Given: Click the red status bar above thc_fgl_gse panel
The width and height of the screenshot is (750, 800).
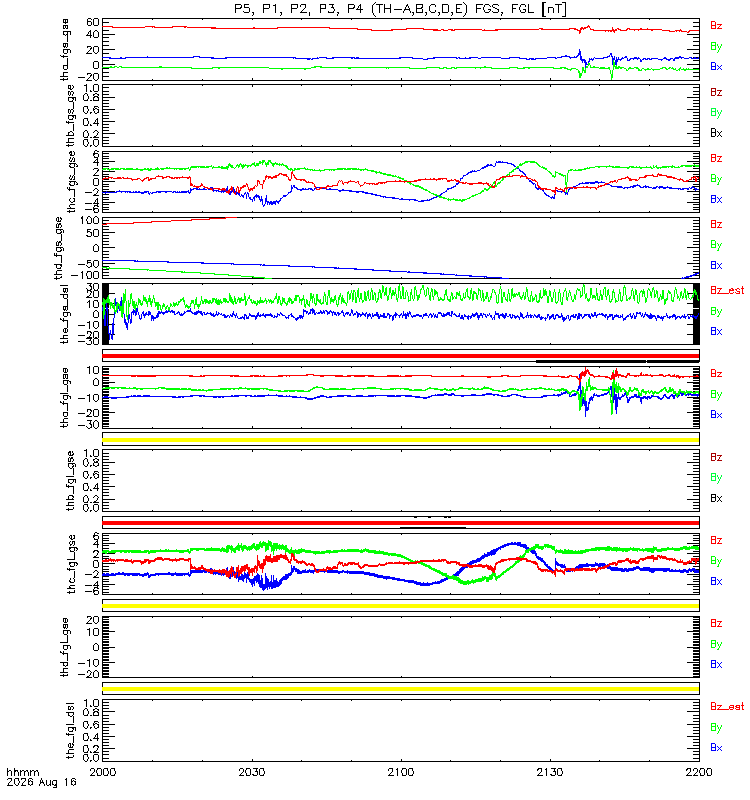Looking at the screenshot, I should point(401,522).
